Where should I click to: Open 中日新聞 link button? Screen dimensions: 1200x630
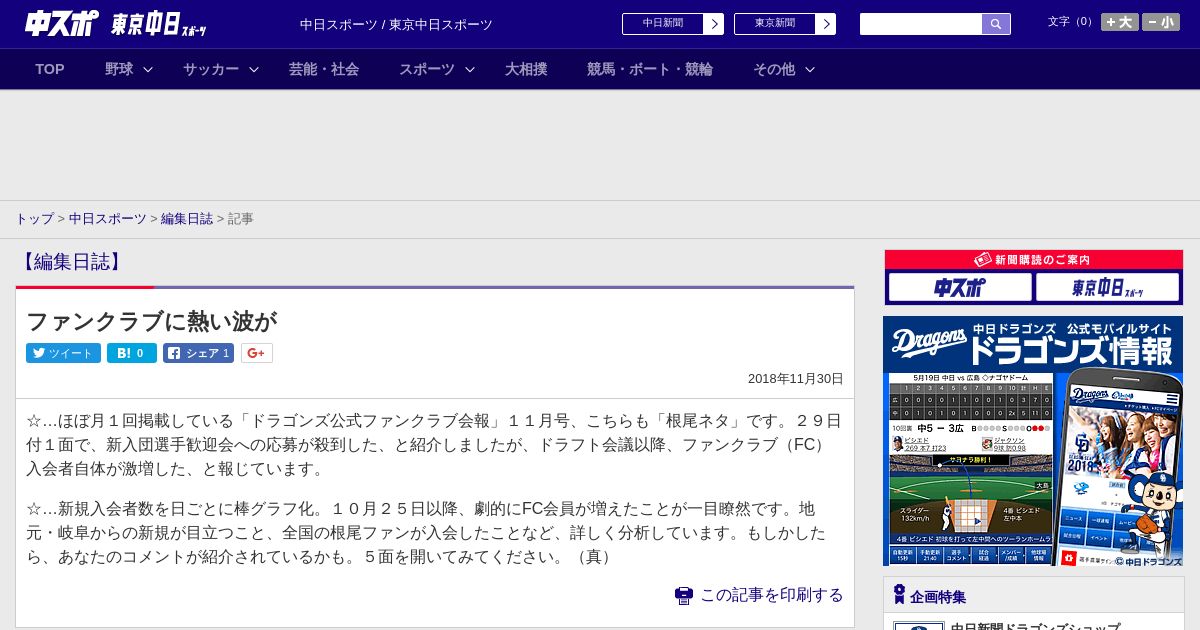(x=662, y=24)
